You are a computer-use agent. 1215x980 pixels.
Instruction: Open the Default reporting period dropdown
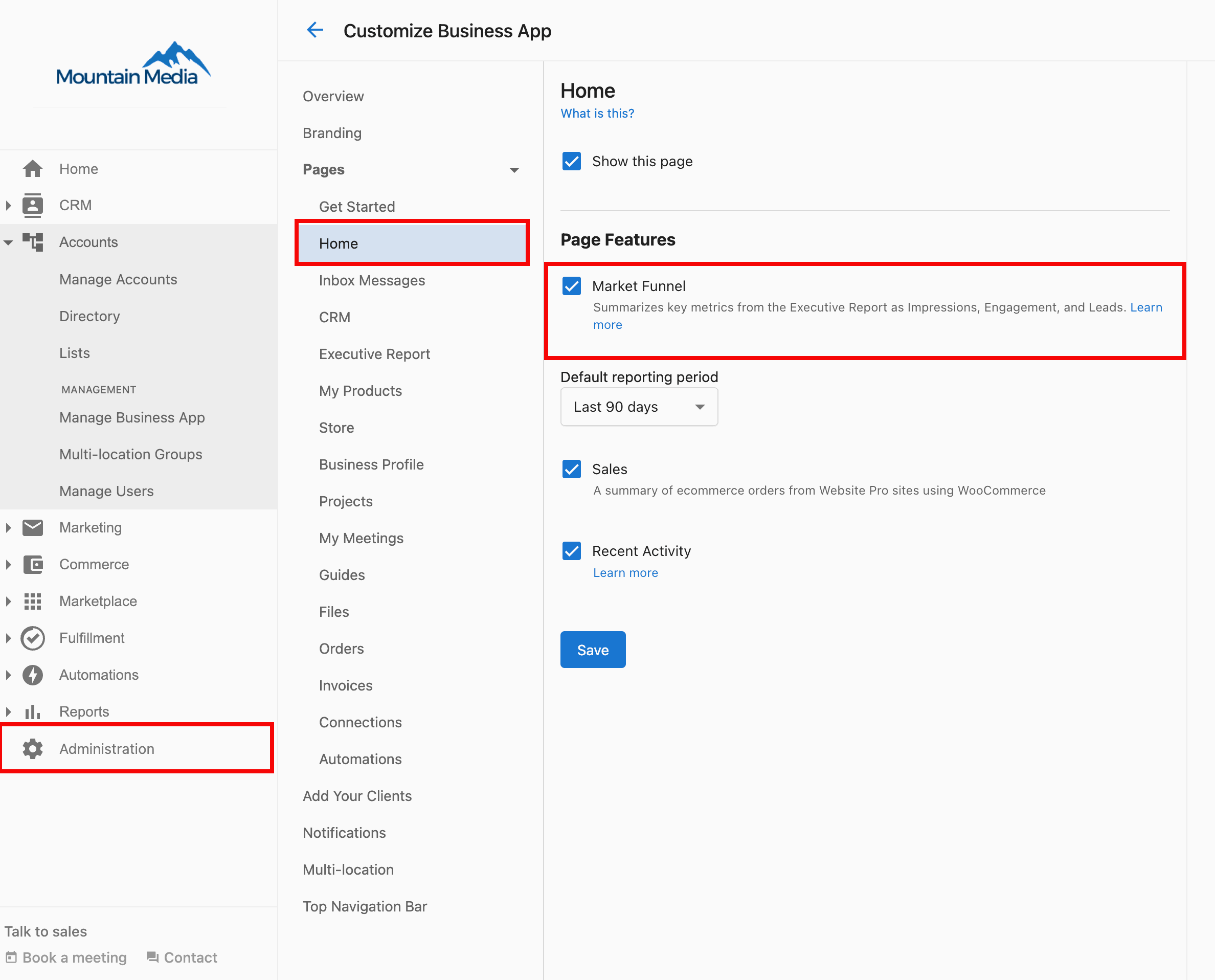tap(639, 407)
